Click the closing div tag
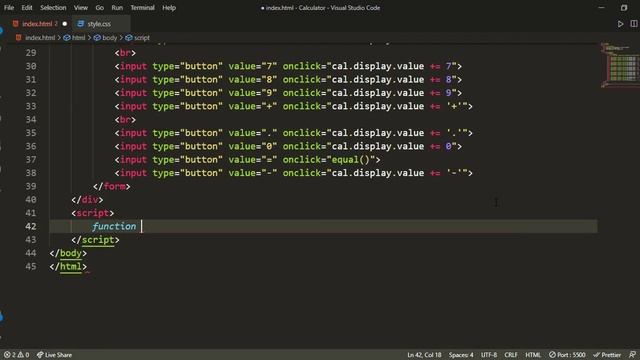640x360 pixels. (87, 200)
